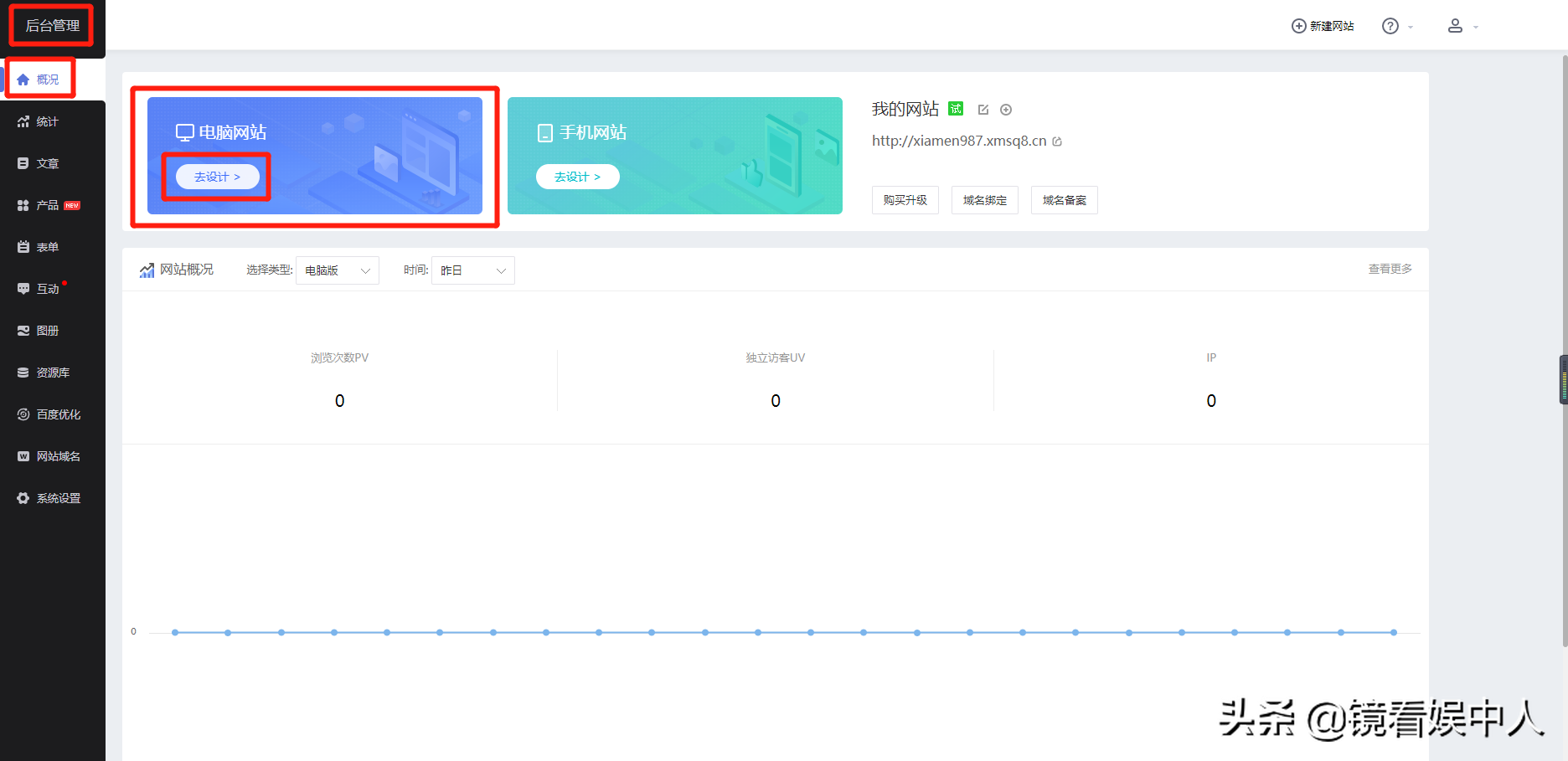Click the 统计 chart icon in sidebar
This screenshot has height=761, width=1568.
[x=23, y=121]
